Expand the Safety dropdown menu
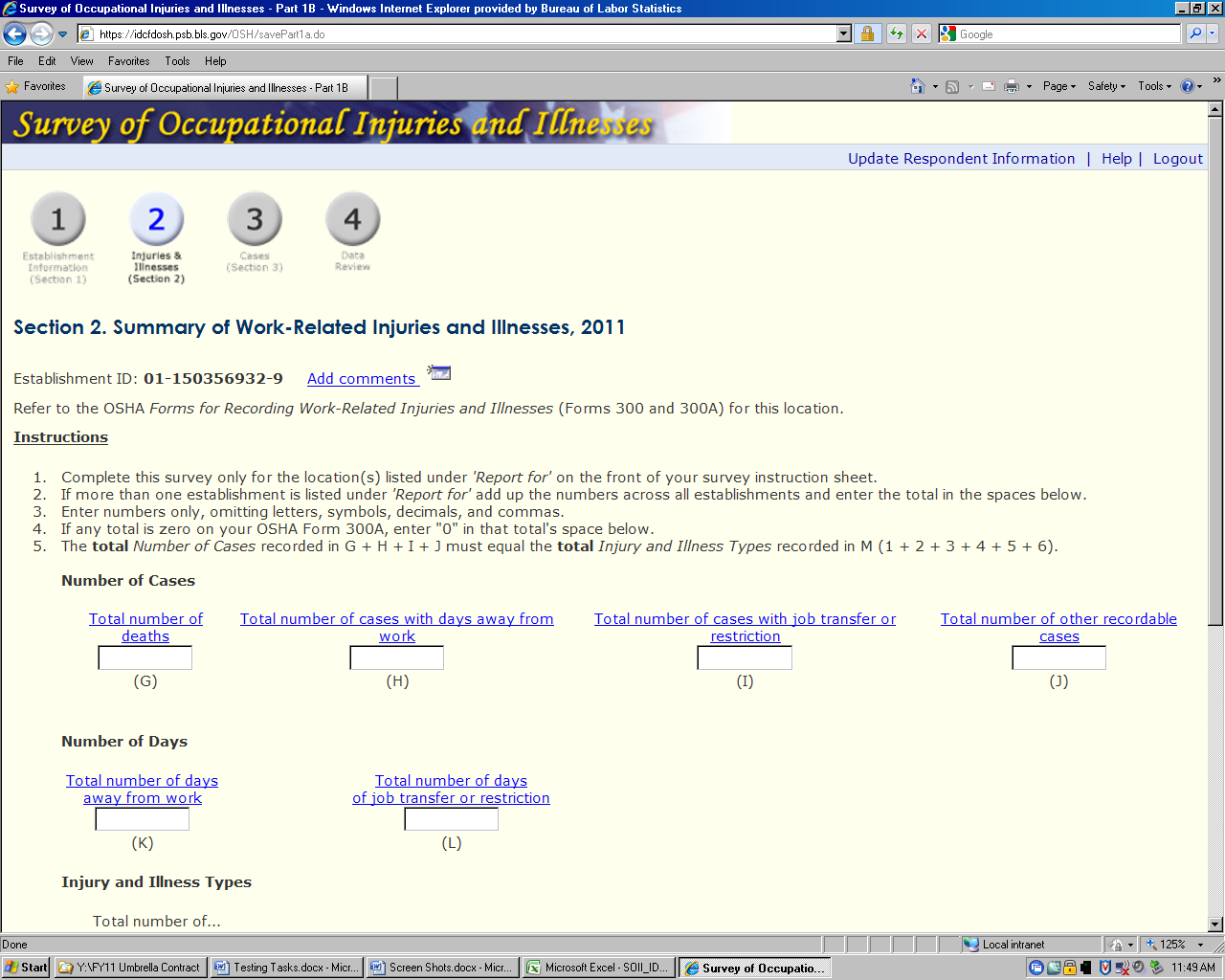Screen dimensions: 1225x980 click(x=1106, y=86)
